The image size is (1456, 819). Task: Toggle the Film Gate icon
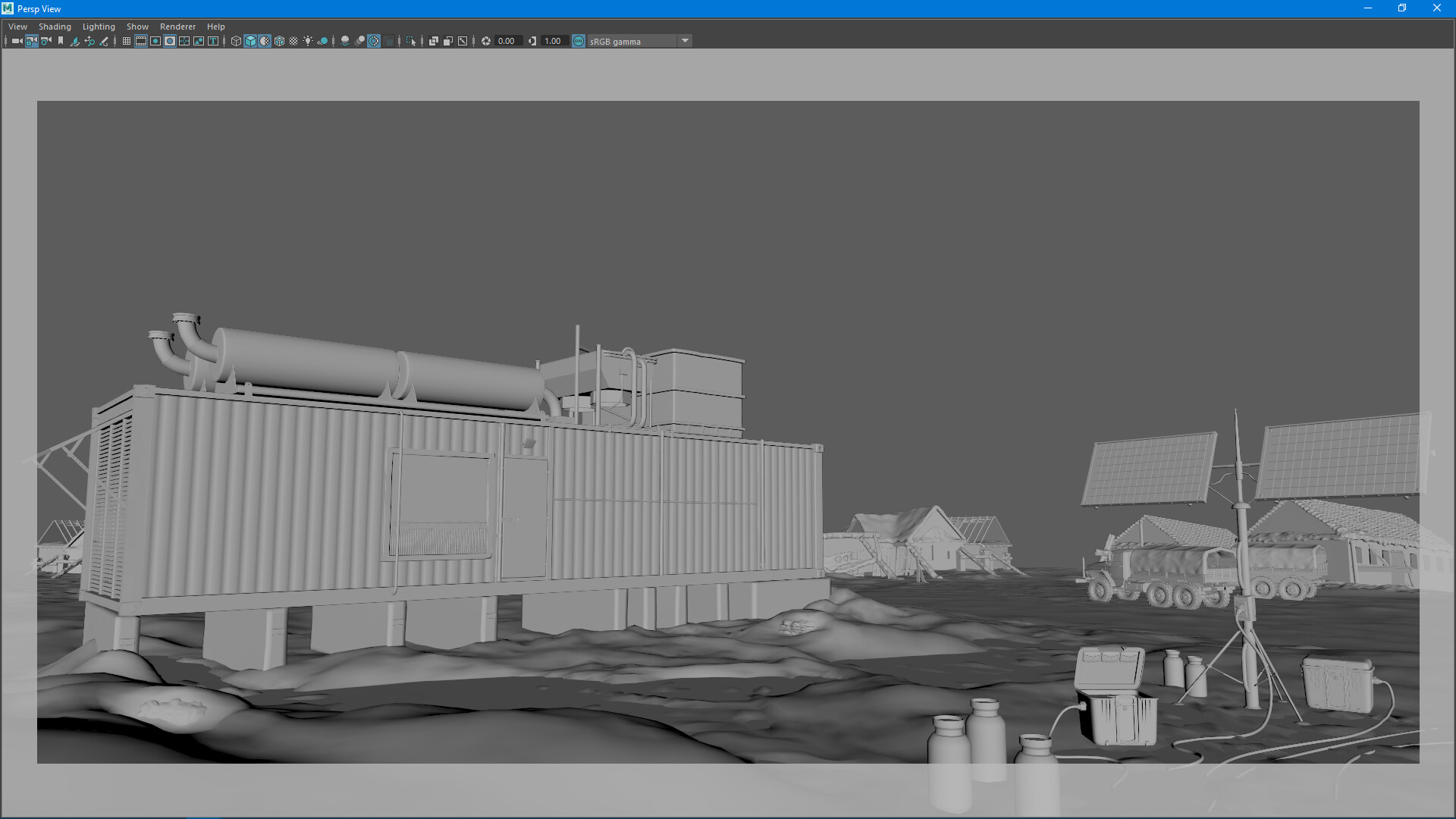click(x=141, y=41)
